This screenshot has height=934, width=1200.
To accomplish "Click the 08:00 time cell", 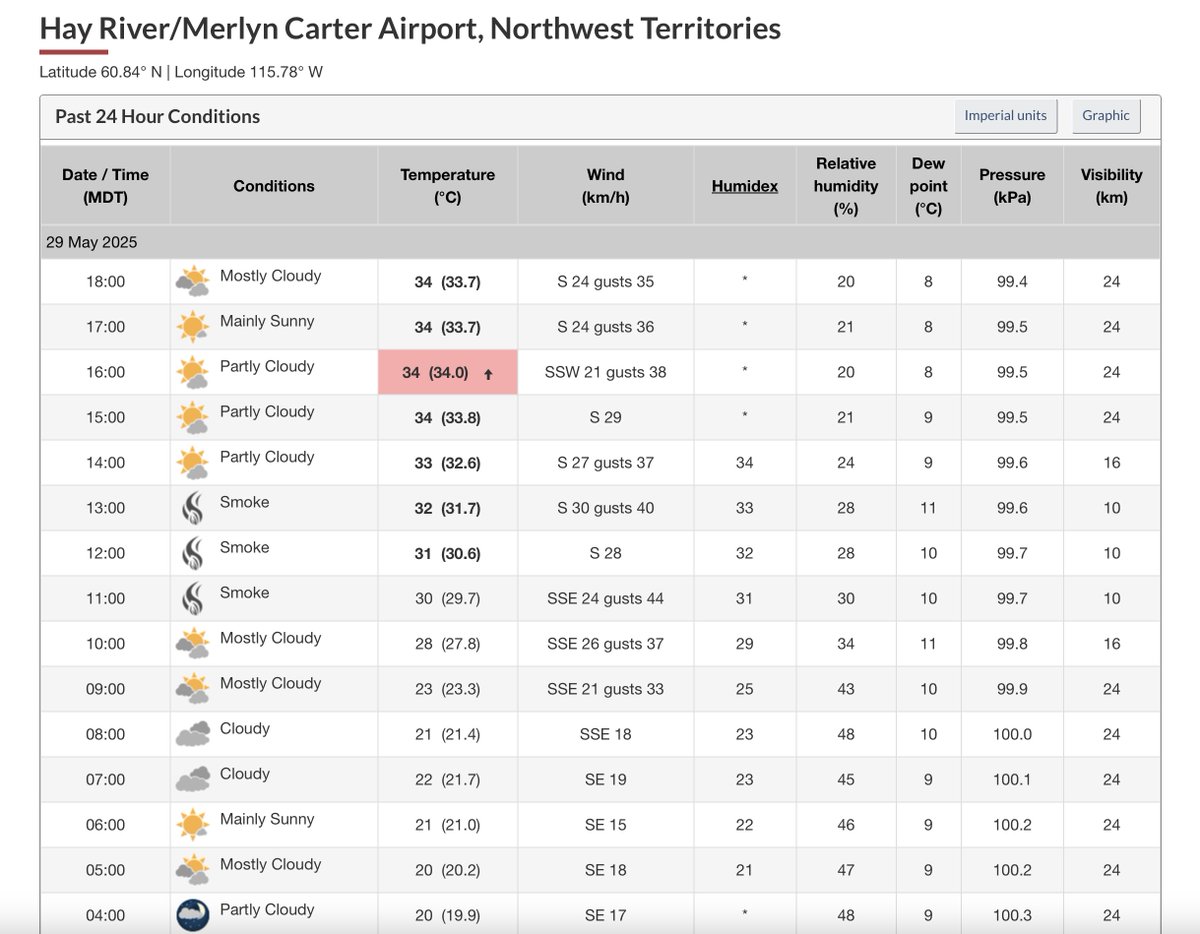I will 105,734.
